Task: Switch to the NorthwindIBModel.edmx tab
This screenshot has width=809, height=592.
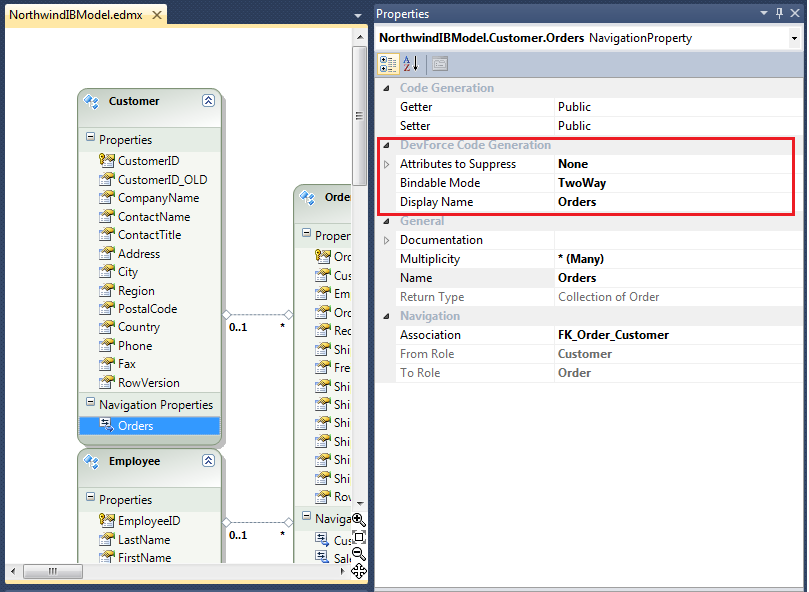Action: point(76,15)
